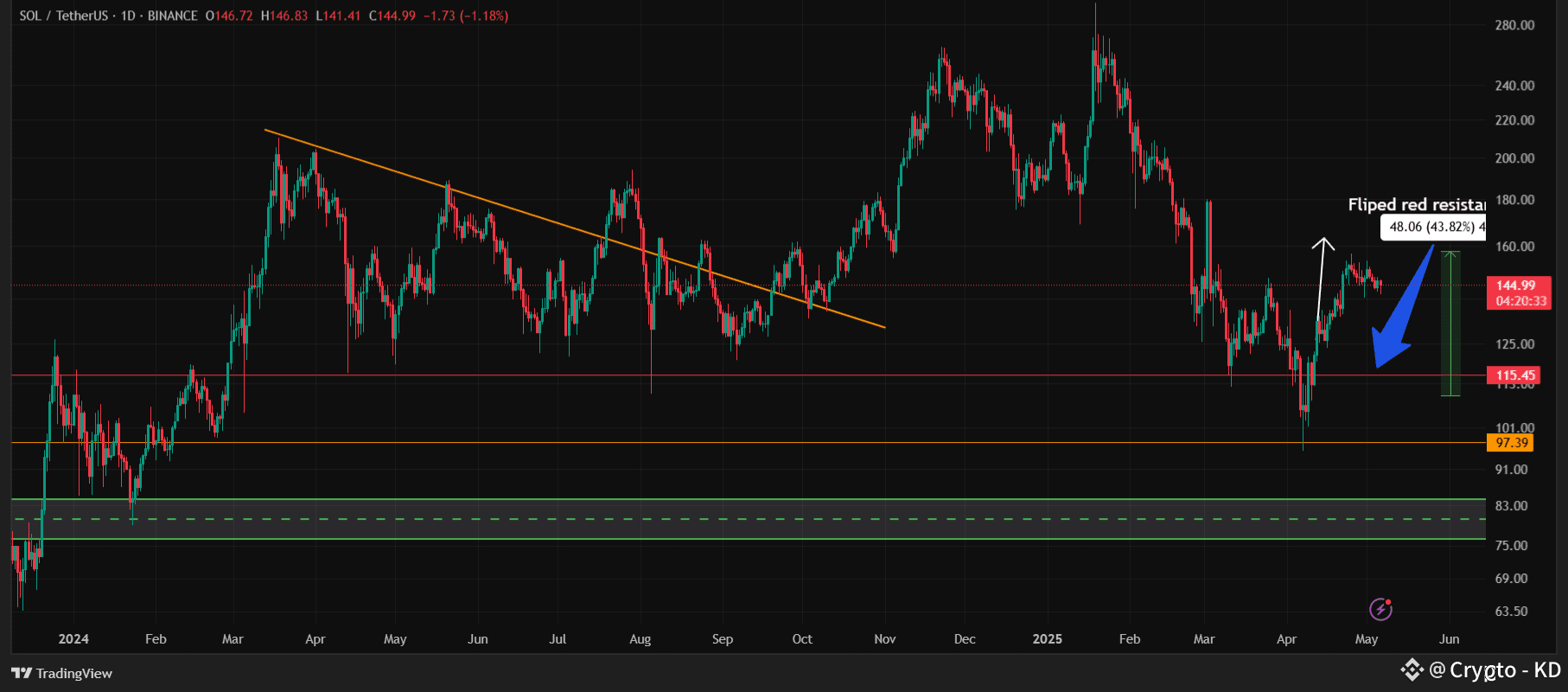Screen dimensions: 1568x692
Task: Select the green price range measurement box
Action: 1450,324
